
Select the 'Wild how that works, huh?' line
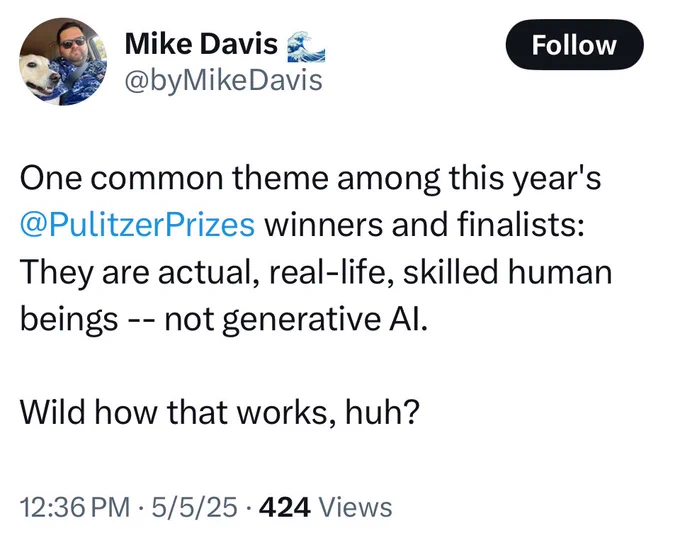coord(220,412)
